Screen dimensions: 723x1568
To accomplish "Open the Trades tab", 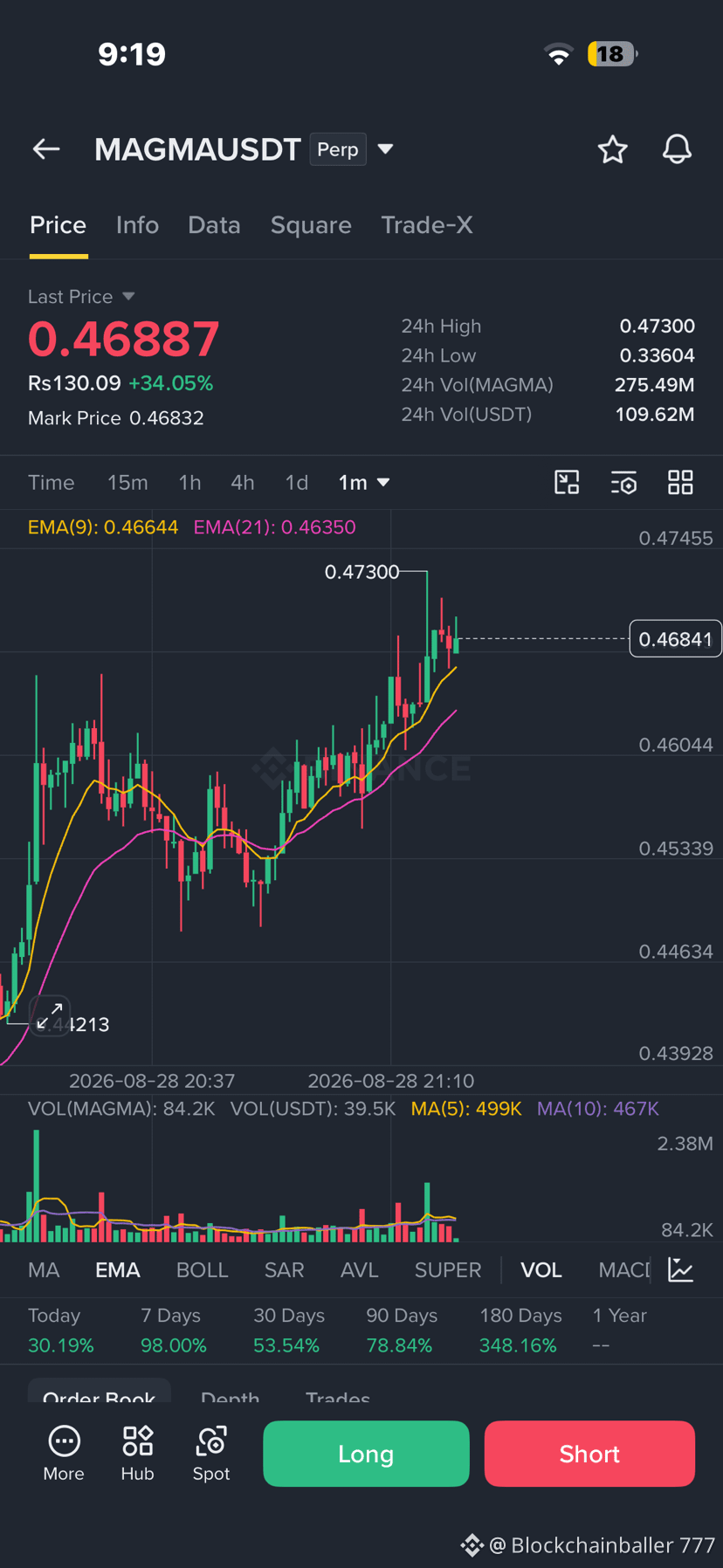I will click(x=338, y=1395).
